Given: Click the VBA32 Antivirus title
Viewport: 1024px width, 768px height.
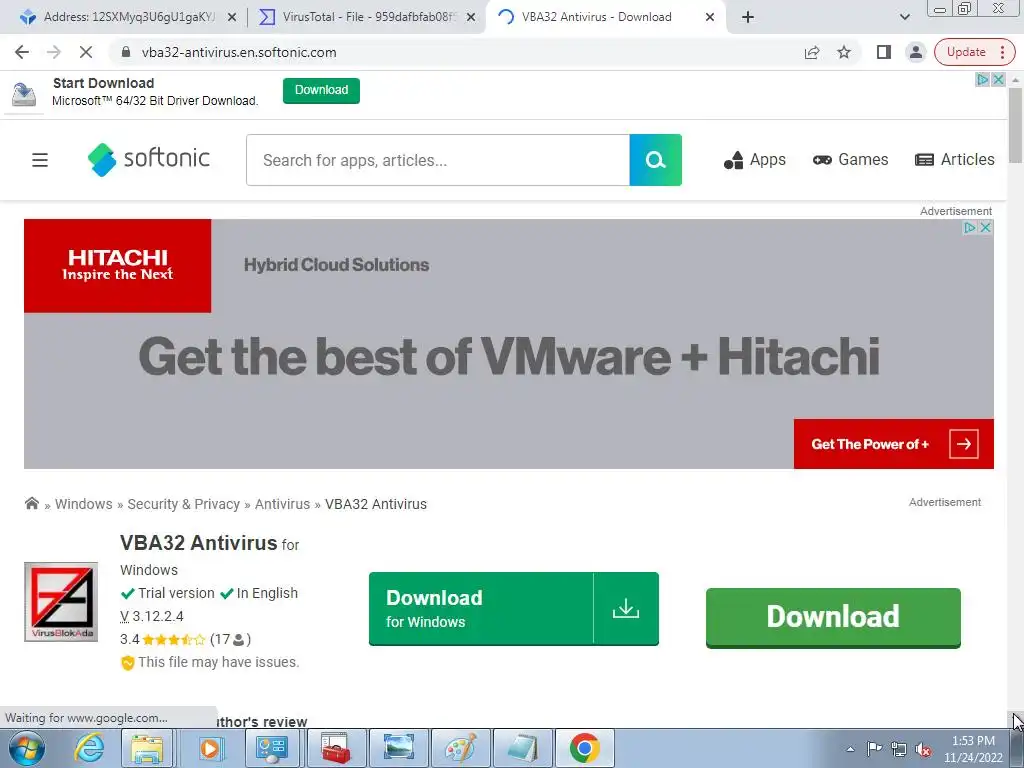Looking at the screenshot, I should [x=199, y=543].
